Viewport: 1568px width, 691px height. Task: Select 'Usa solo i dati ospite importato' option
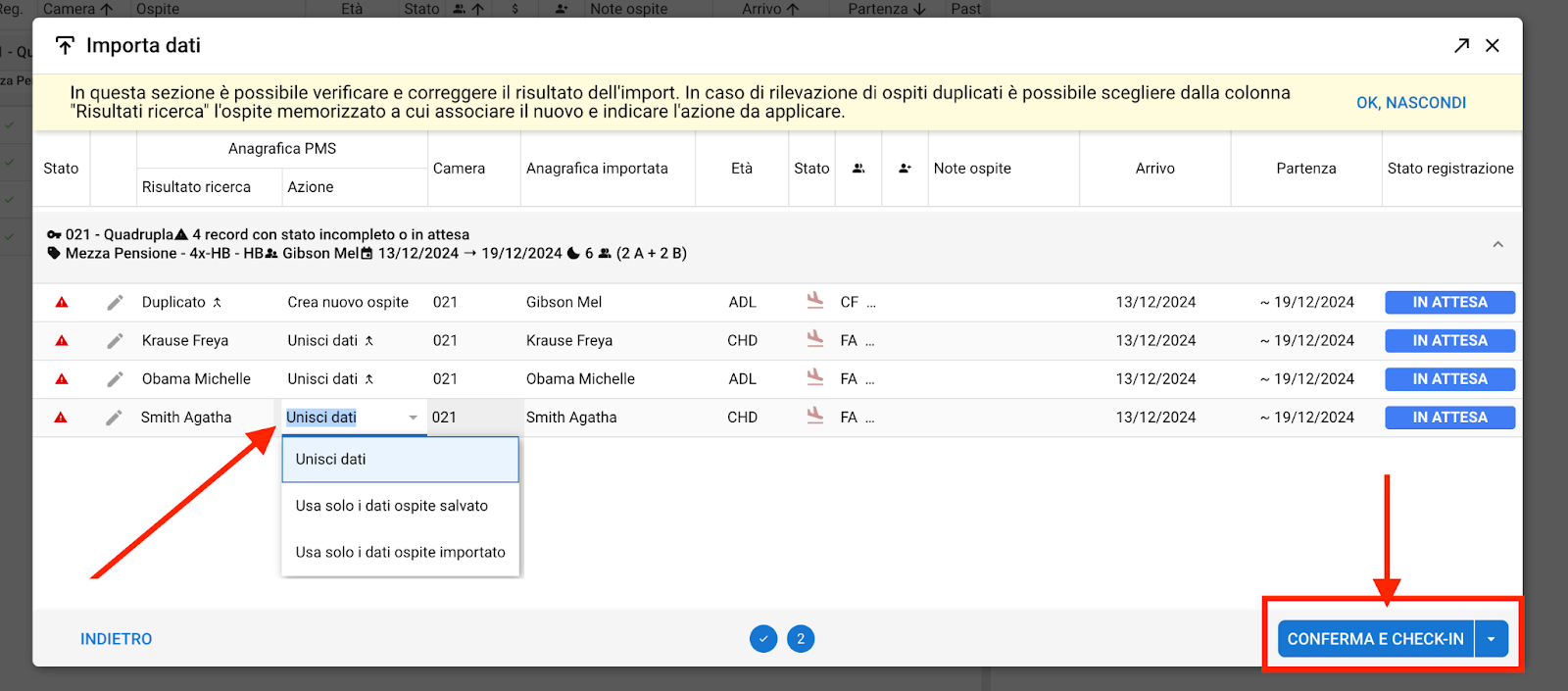pyautogui.click(x=400, y=552)
